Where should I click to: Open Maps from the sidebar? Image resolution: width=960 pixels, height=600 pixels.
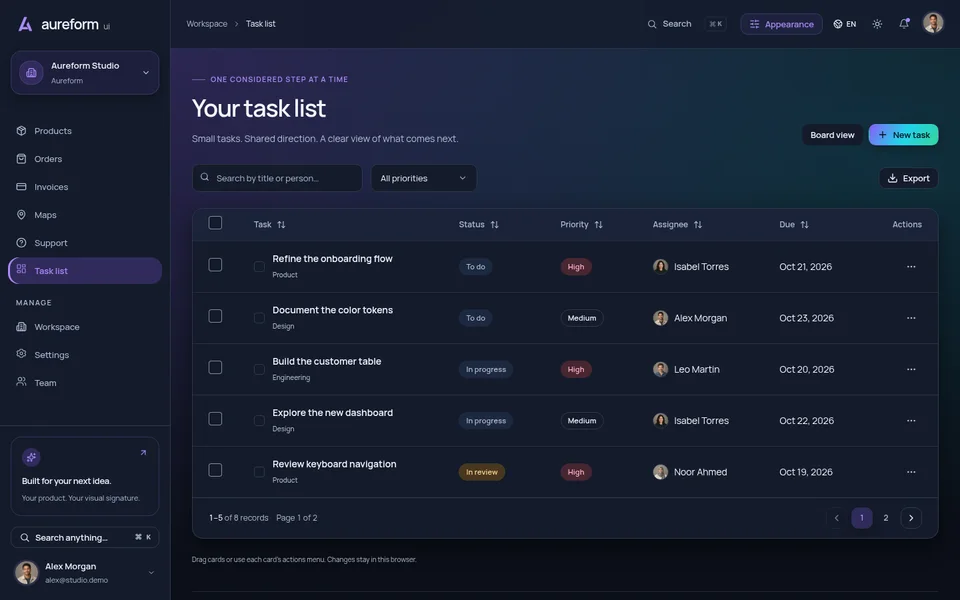(85, 215)
